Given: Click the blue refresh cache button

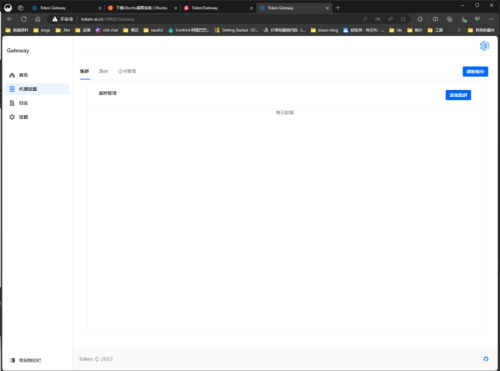Looking at the screenshot, I should (475, 71).
